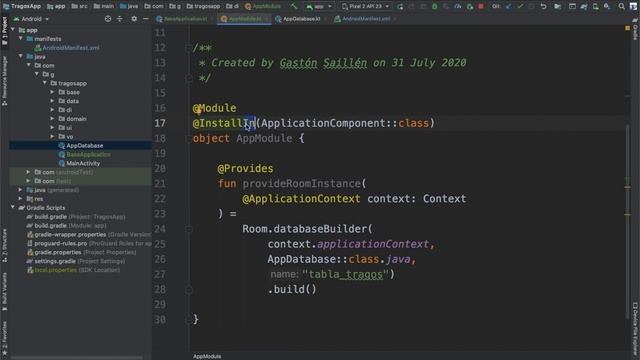Click the Git rollback undo arrow icon
Screen dimensions: 640x360
click(x=543, y=7)
